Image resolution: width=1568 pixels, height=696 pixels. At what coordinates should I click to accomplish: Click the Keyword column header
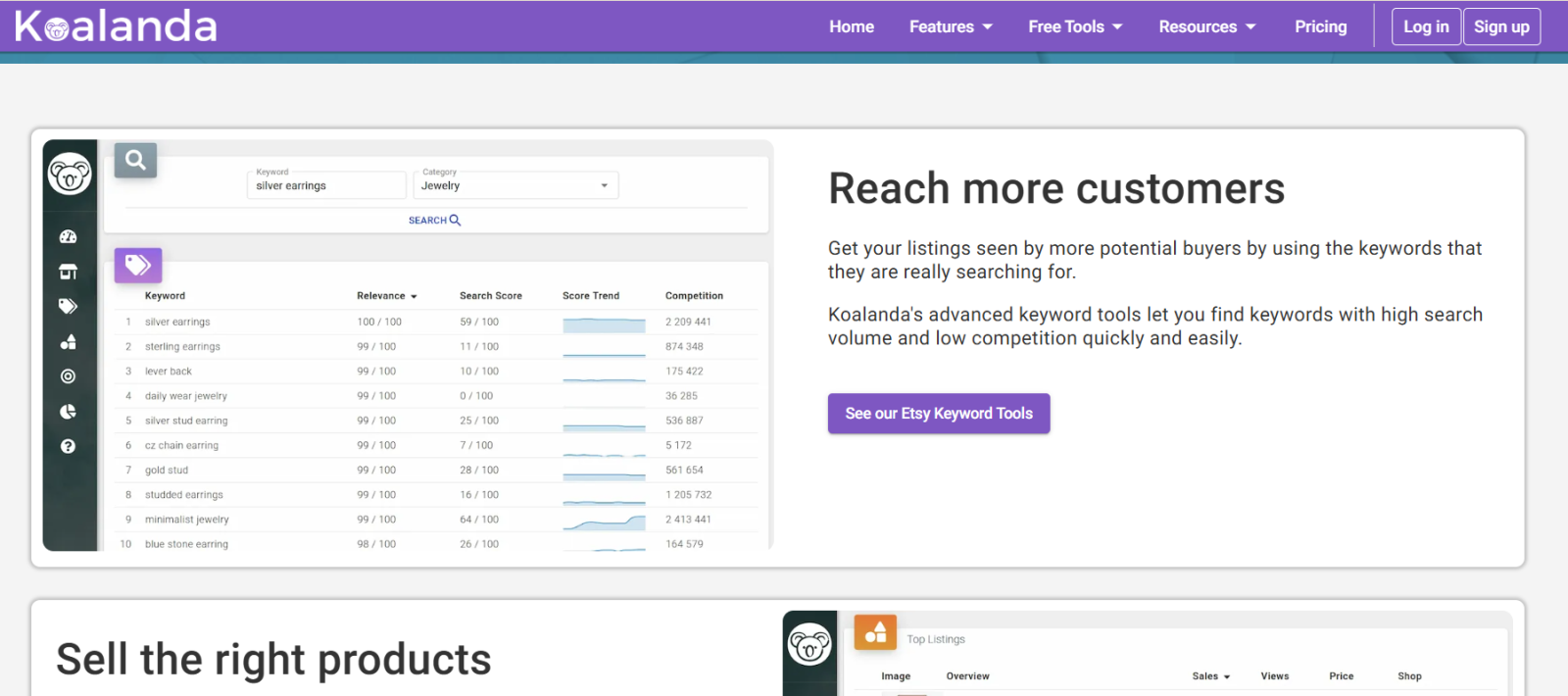coord(165,296)
